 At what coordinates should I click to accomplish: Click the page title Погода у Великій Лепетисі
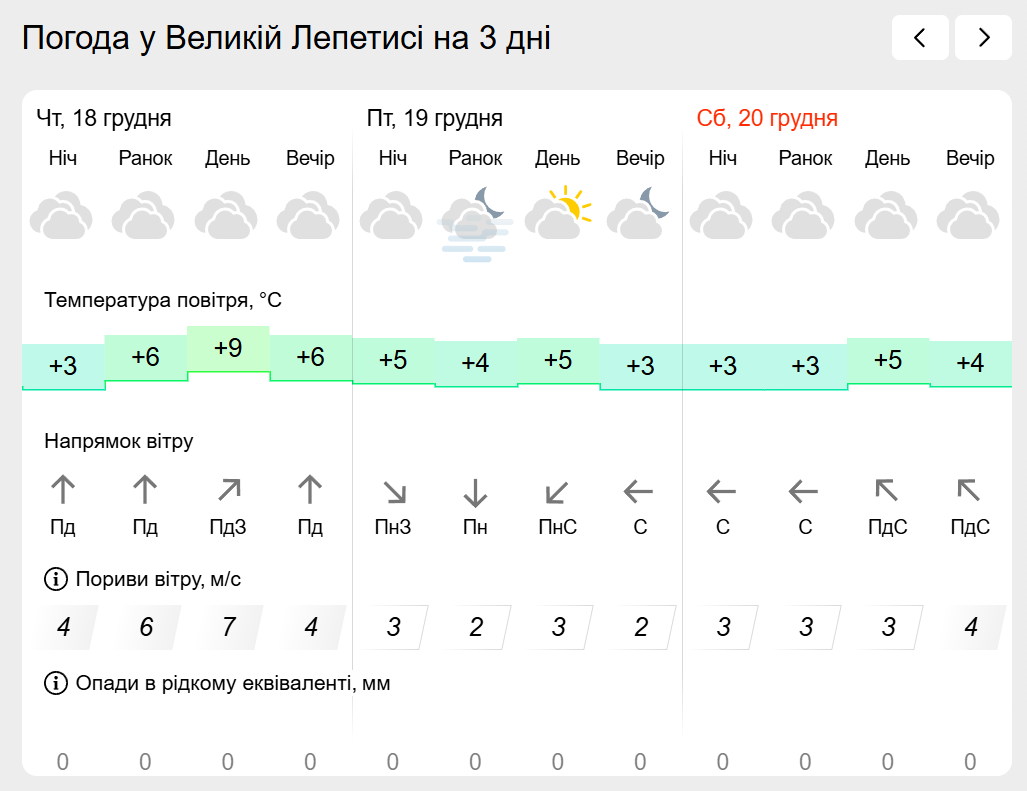286,38
